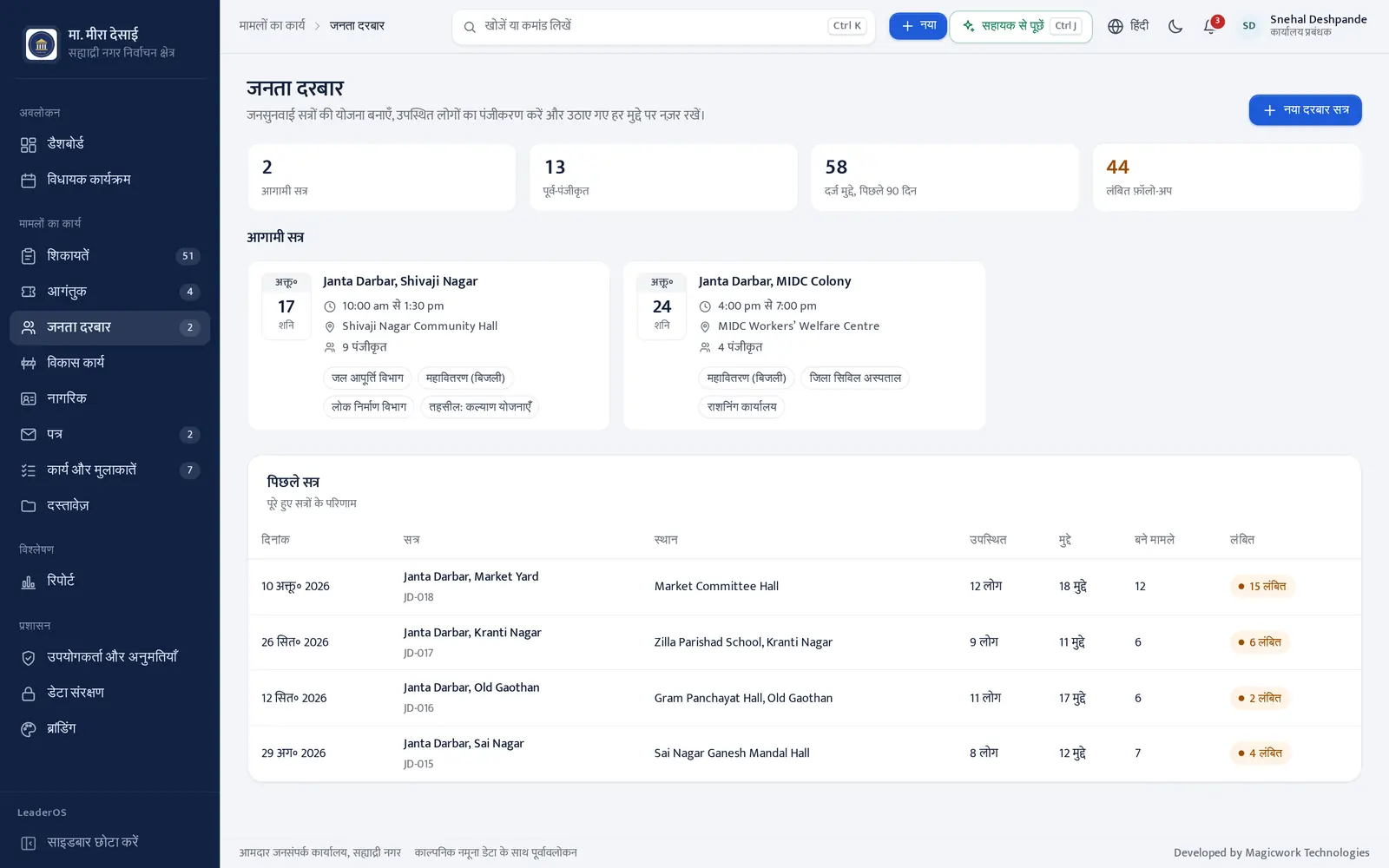
Task: Open सहायक से पूछें assistant
Action: click(1021, 26)
